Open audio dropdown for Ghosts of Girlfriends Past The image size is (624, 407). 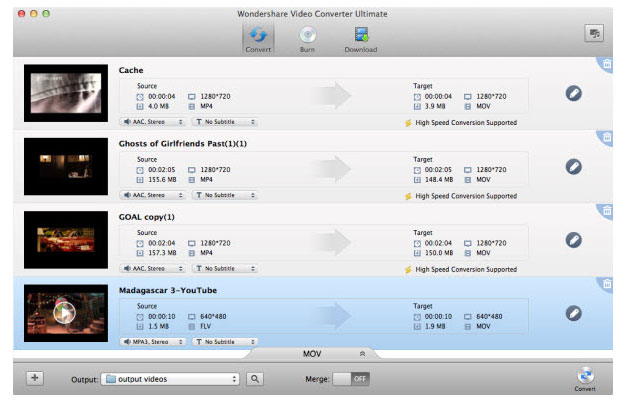coord(152,195)
